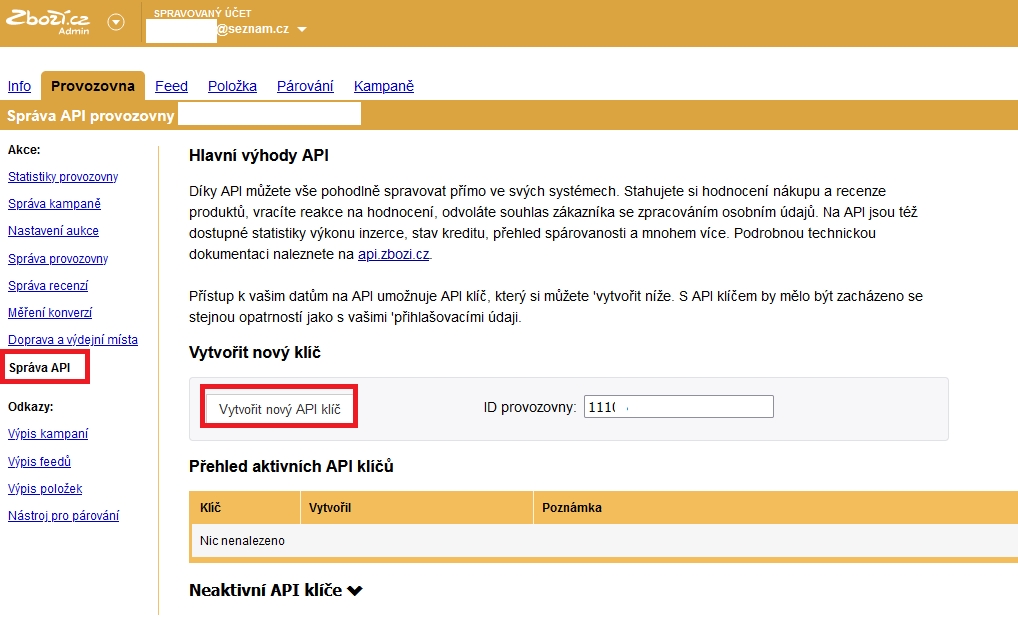
Task: Expand the Neaktivní API klíče section
Action: tap(276, 591)
